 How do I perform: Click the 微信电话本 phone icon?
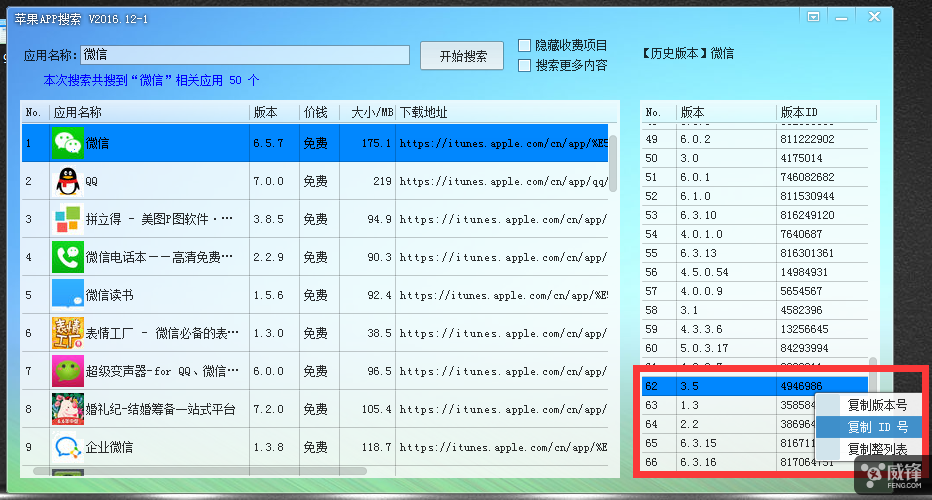tap(67, 257)
